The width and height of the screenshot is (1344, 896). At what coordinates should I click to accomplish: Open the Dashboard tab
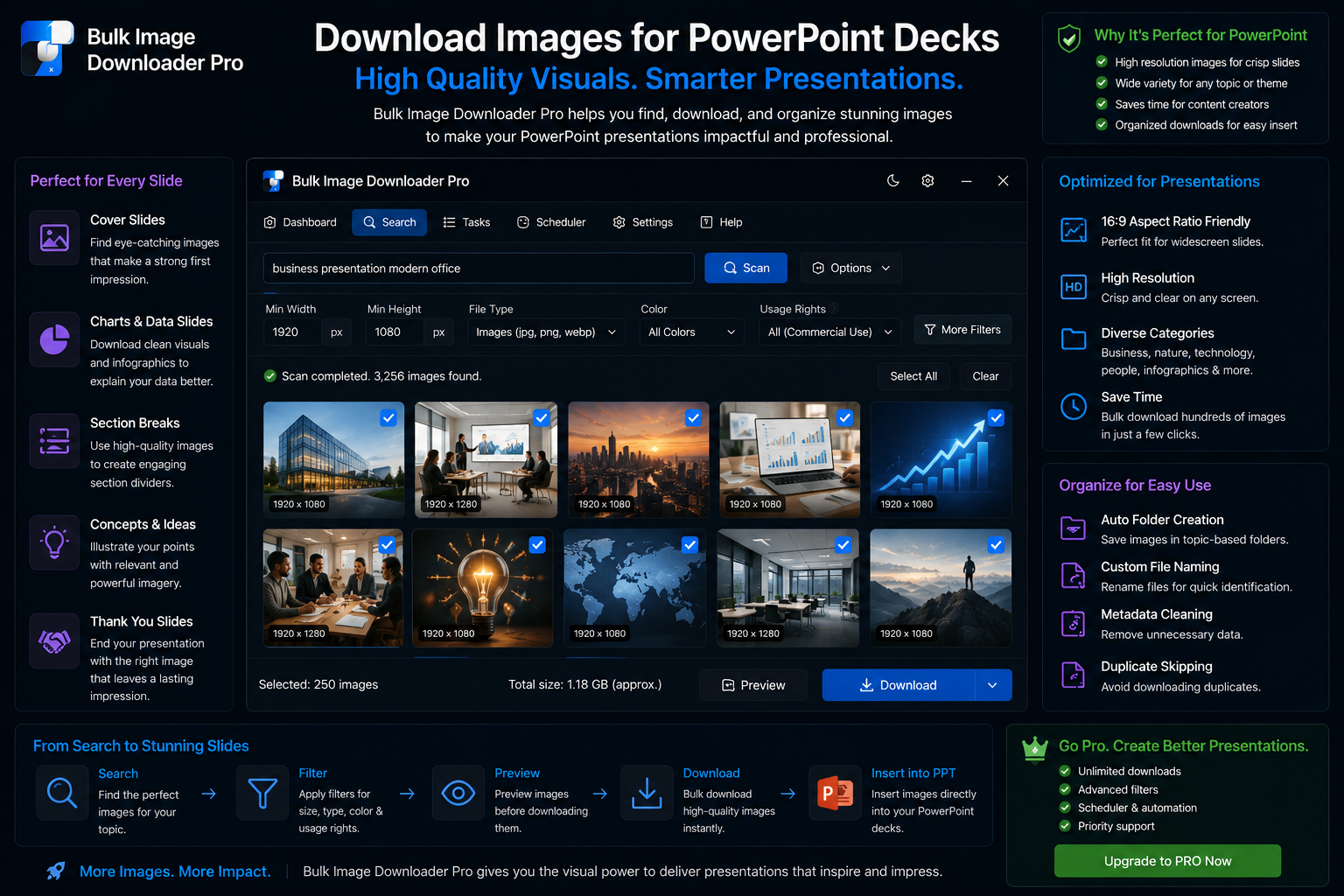pos(300,222)
